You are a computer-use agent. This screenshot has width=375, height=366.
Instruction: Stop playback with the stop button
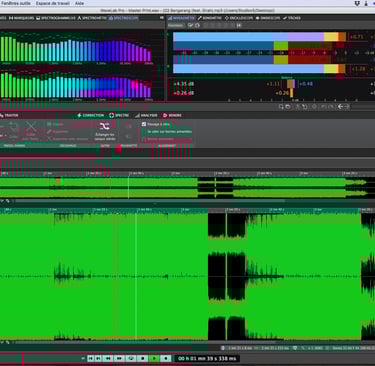point(143,358)
